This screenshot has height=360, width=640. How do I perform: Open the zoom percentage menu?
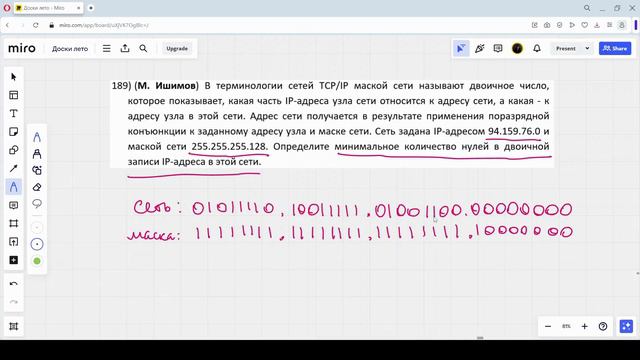566,326
